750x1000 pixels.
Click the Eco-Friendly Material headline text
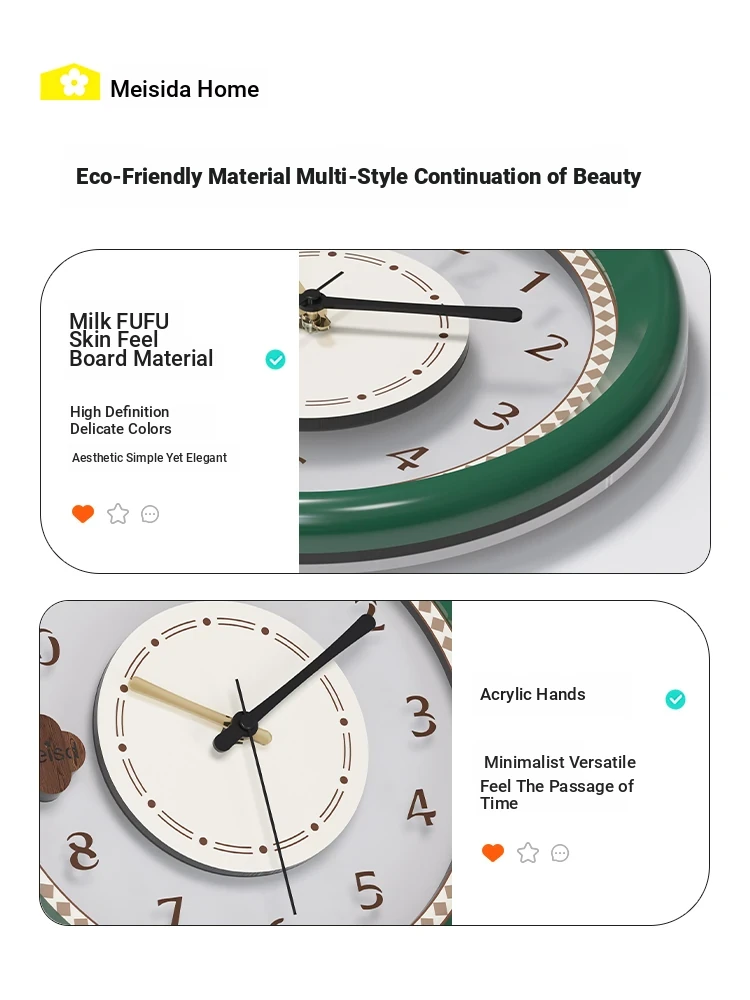tap(358, 177)
